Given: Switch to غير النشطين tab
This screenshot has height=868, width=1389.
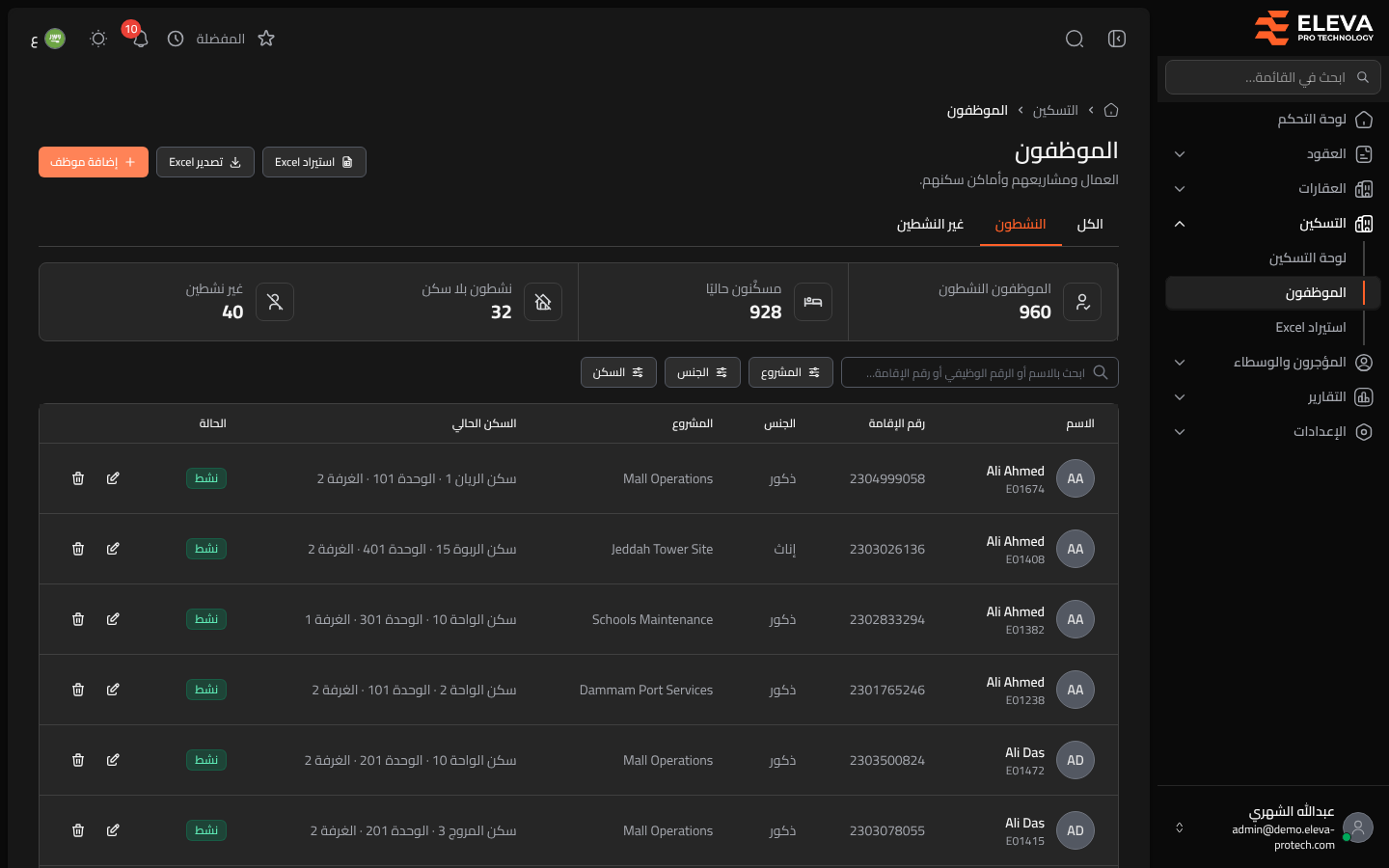Looking at the screenshot, I should tap(931, 224).
